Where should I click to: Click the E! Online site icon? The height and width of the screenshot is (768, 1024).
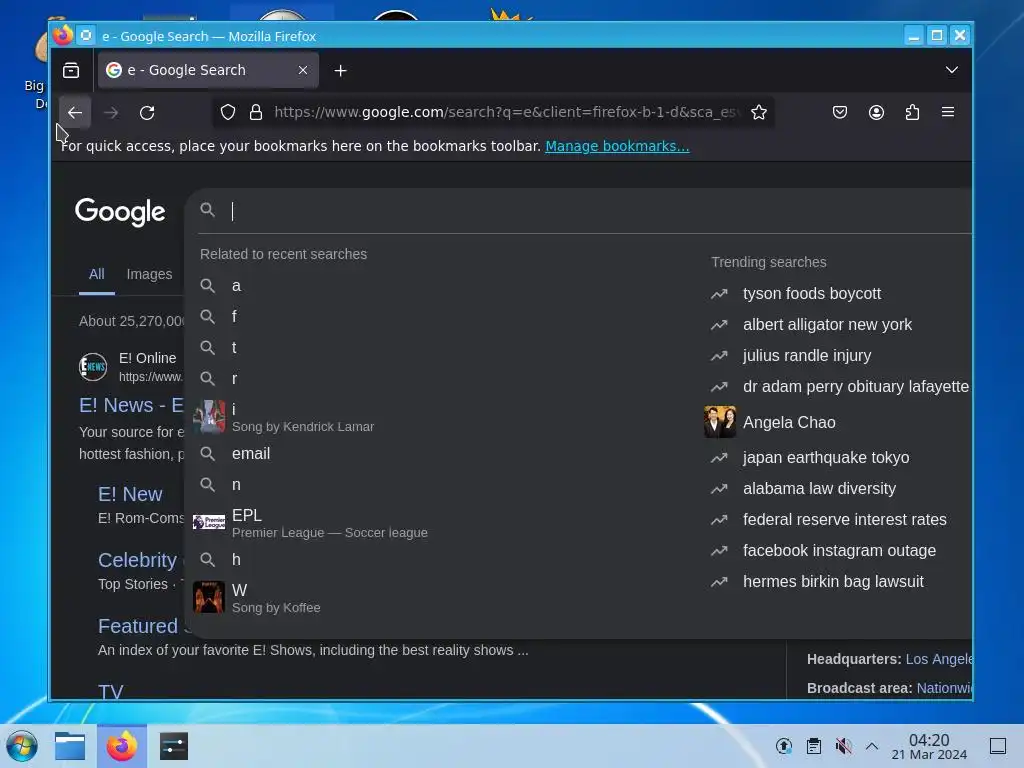(x=93, y=366)
